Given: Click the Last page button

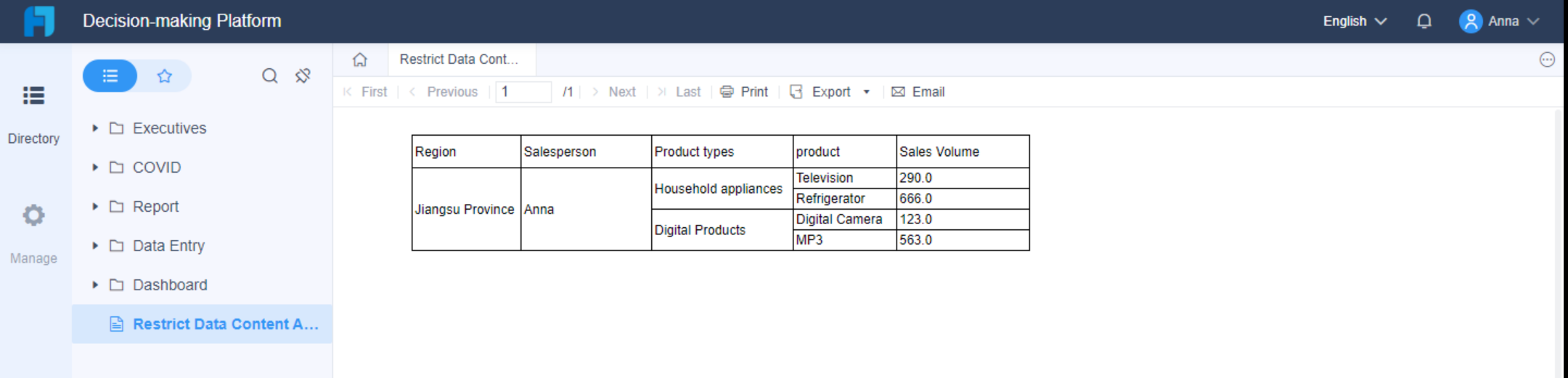Looking at the screenshot, I should [679, 91].
